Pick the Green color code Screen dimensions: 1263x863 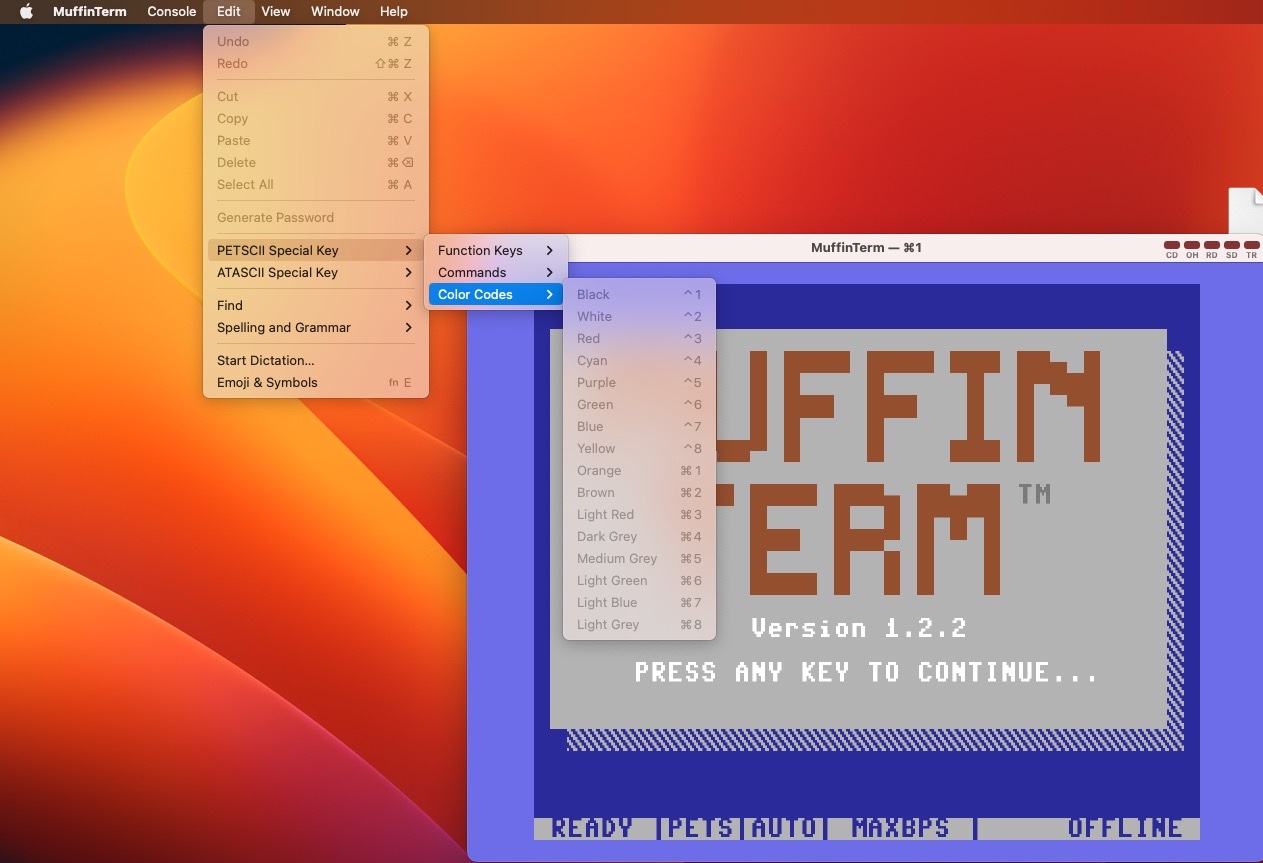coord(640,404)
